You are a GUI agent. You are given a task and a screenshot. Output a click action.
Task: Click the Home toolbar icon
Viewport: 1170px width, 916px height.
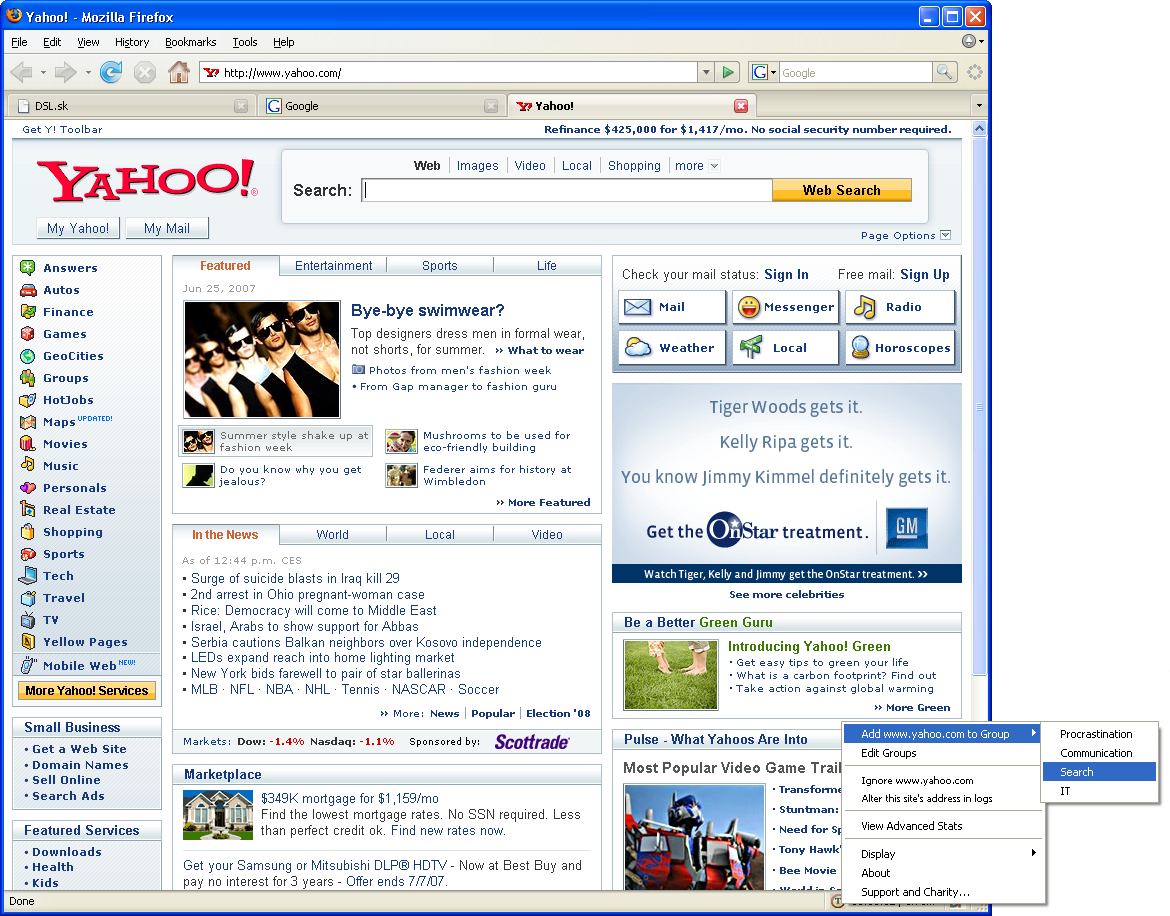click(x=178, y=72)
